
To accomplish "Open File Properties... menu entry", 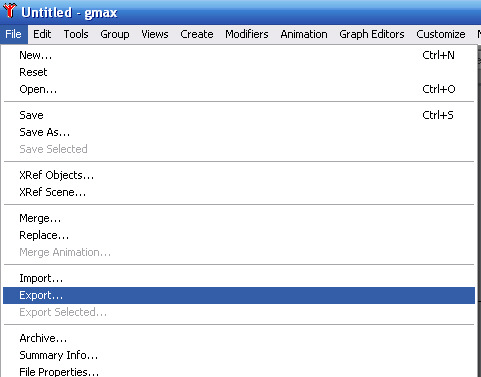I will point(239,371).
